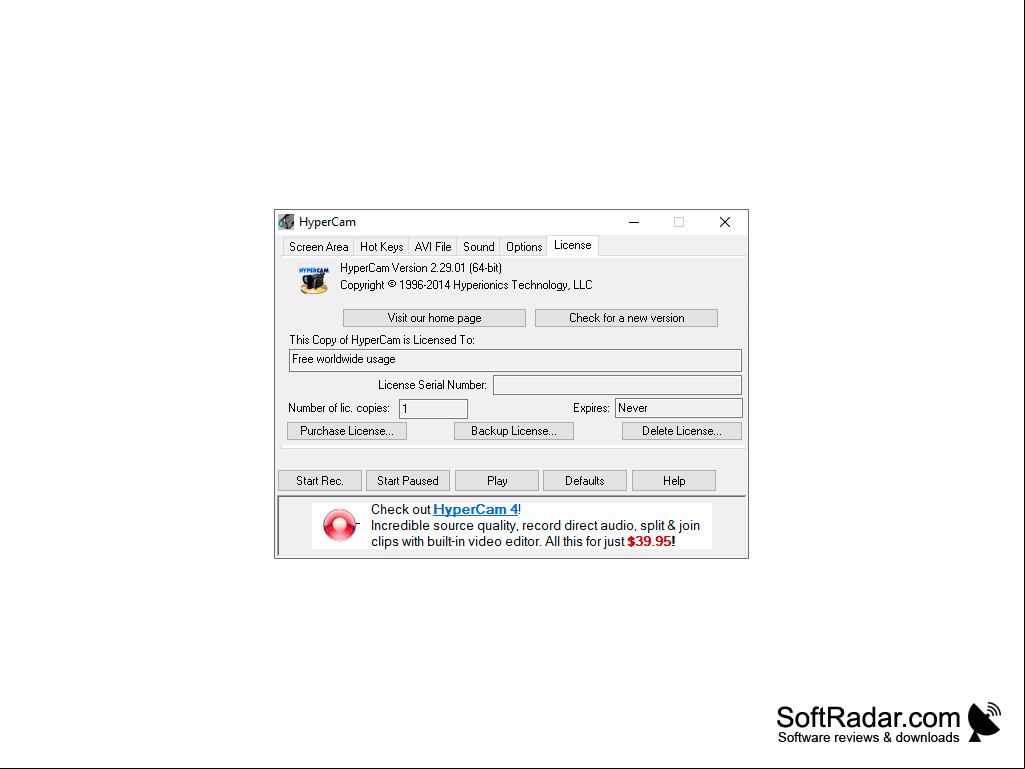This screenshot has height=769, width=1025.
Task: Focus the Licensed To text field
Action: (515, 360)
